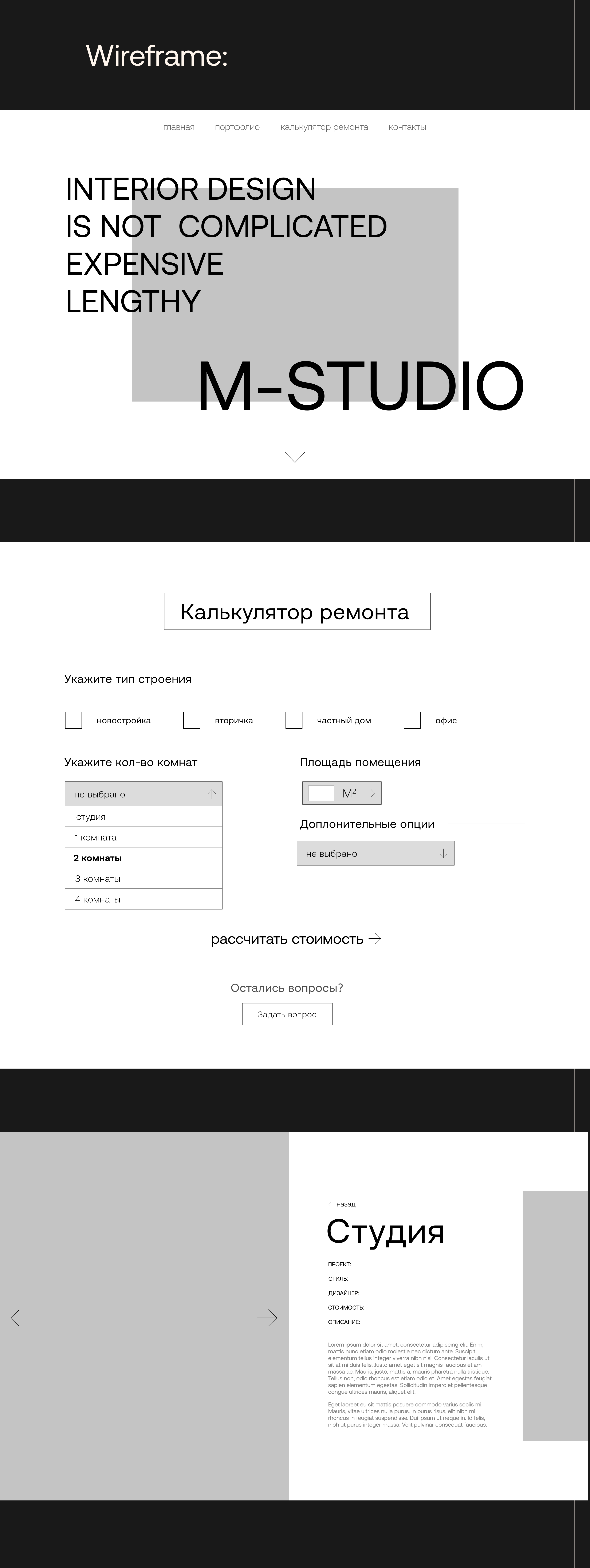The height and width of the screenshot is (1568, 590).
Task: Check the вторичка checkbox
Action: (192, 720)
